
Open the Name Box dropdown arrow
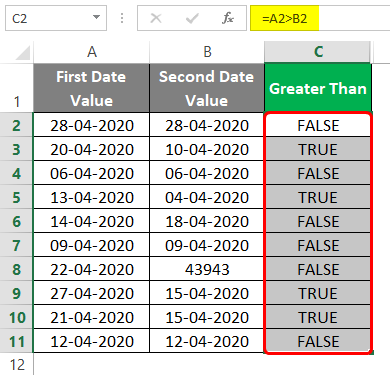click(x=96, y=17)
